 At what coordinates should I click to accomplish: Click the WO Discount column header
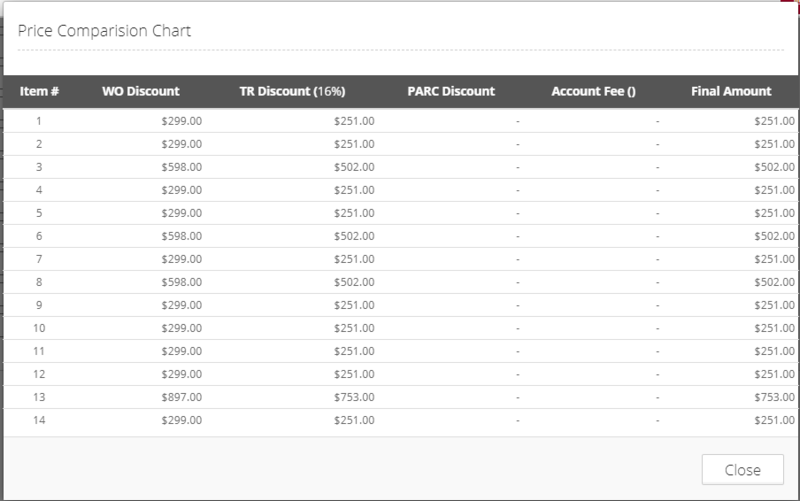[x=141, y=91]
